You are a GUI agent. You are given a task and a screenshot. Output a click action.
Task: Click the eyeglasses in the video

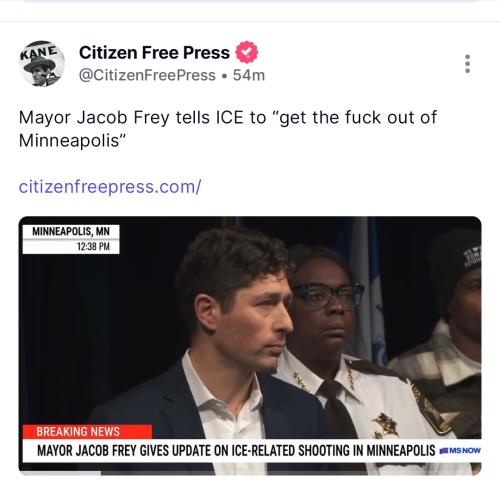(328, 295)
